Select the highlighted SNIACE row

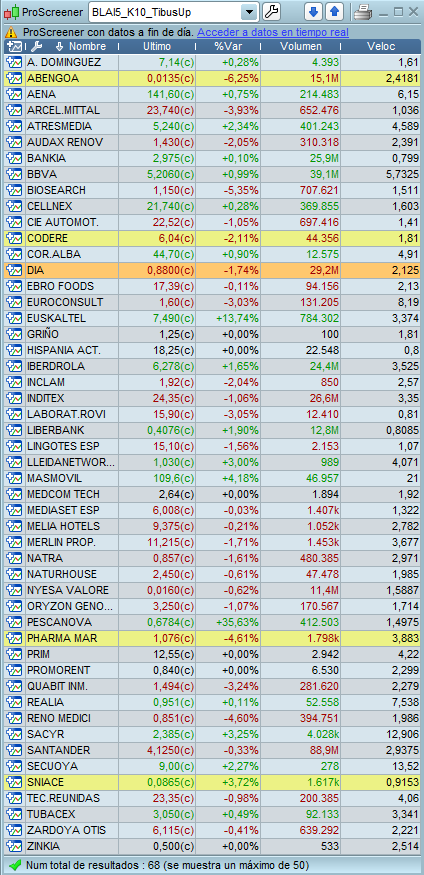click(212, 782)
